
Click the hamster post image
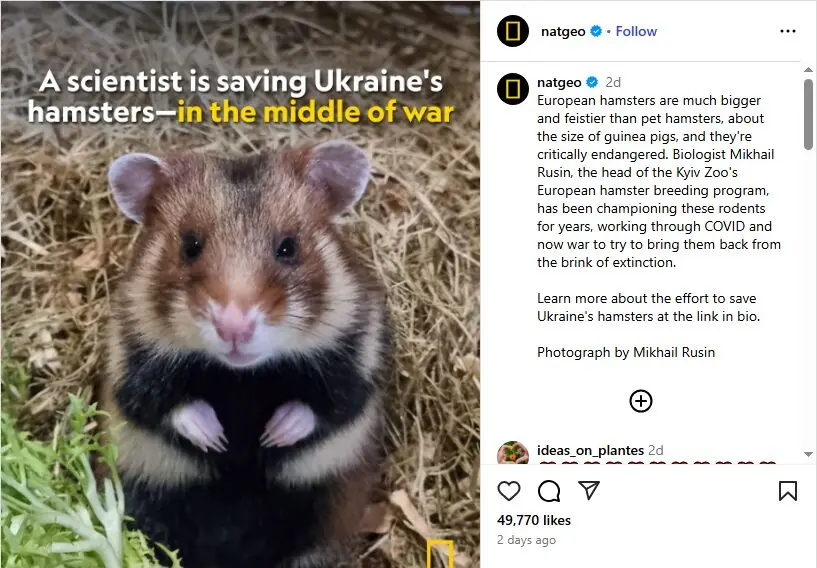[240, 285]
